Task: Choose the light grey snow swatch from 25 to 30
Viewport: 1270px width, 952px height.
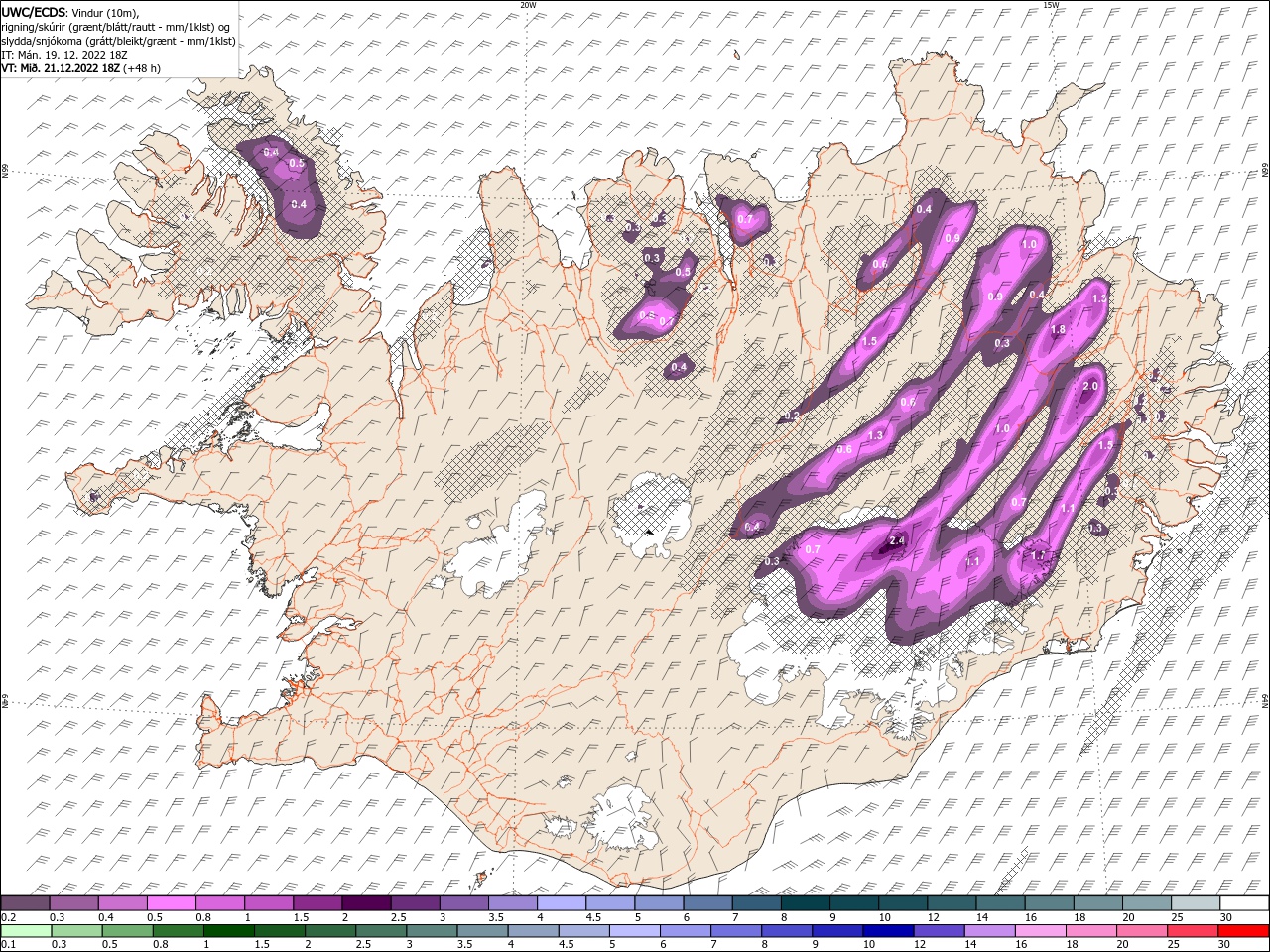Action: (x=1195, y=903)
